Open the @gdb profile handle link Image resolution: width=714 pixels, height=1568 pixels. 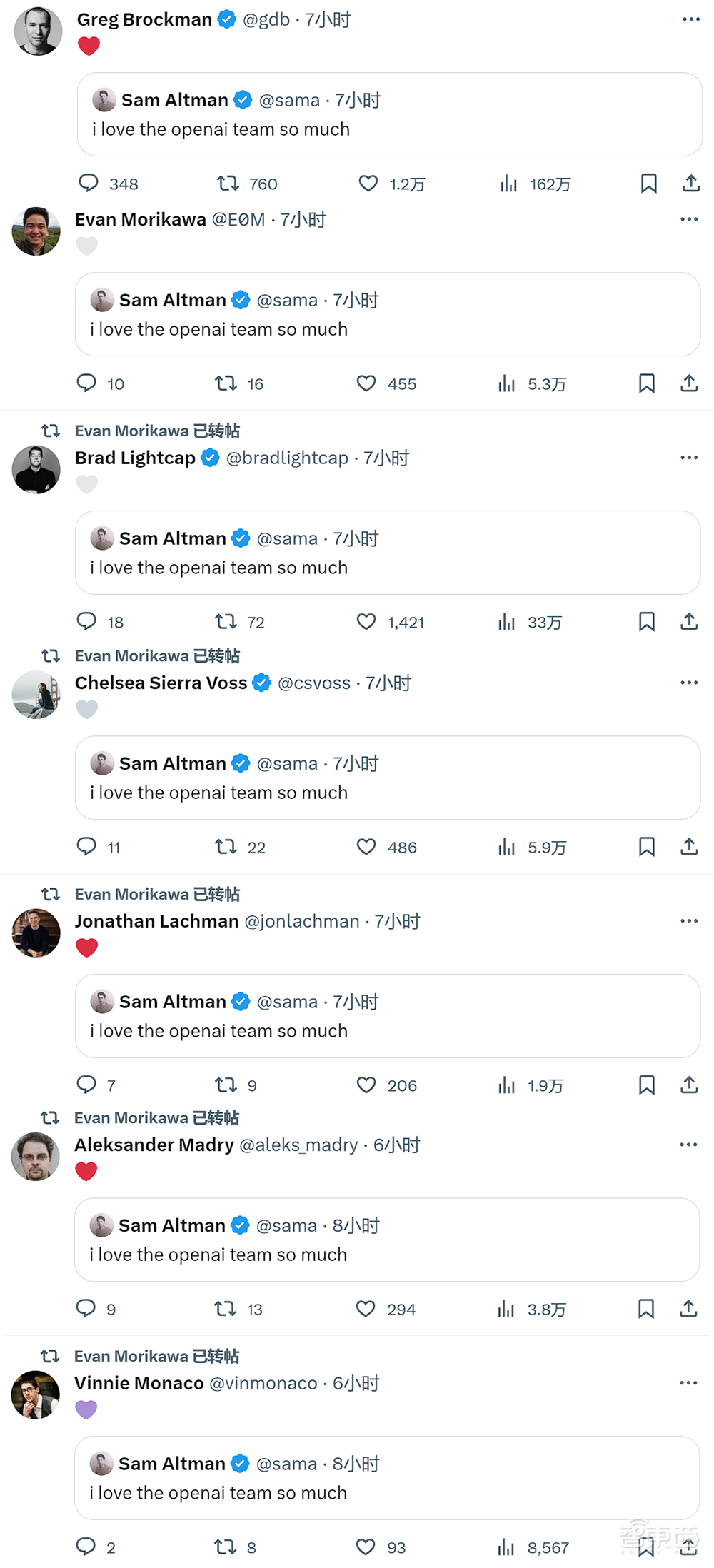(266, 20)
